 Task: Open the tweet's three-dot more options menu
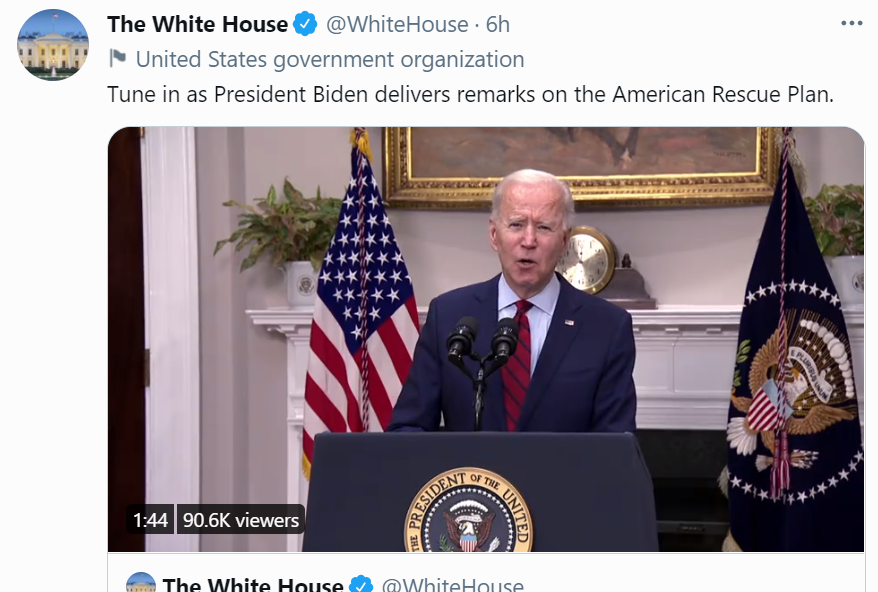[x=851, y=24]
